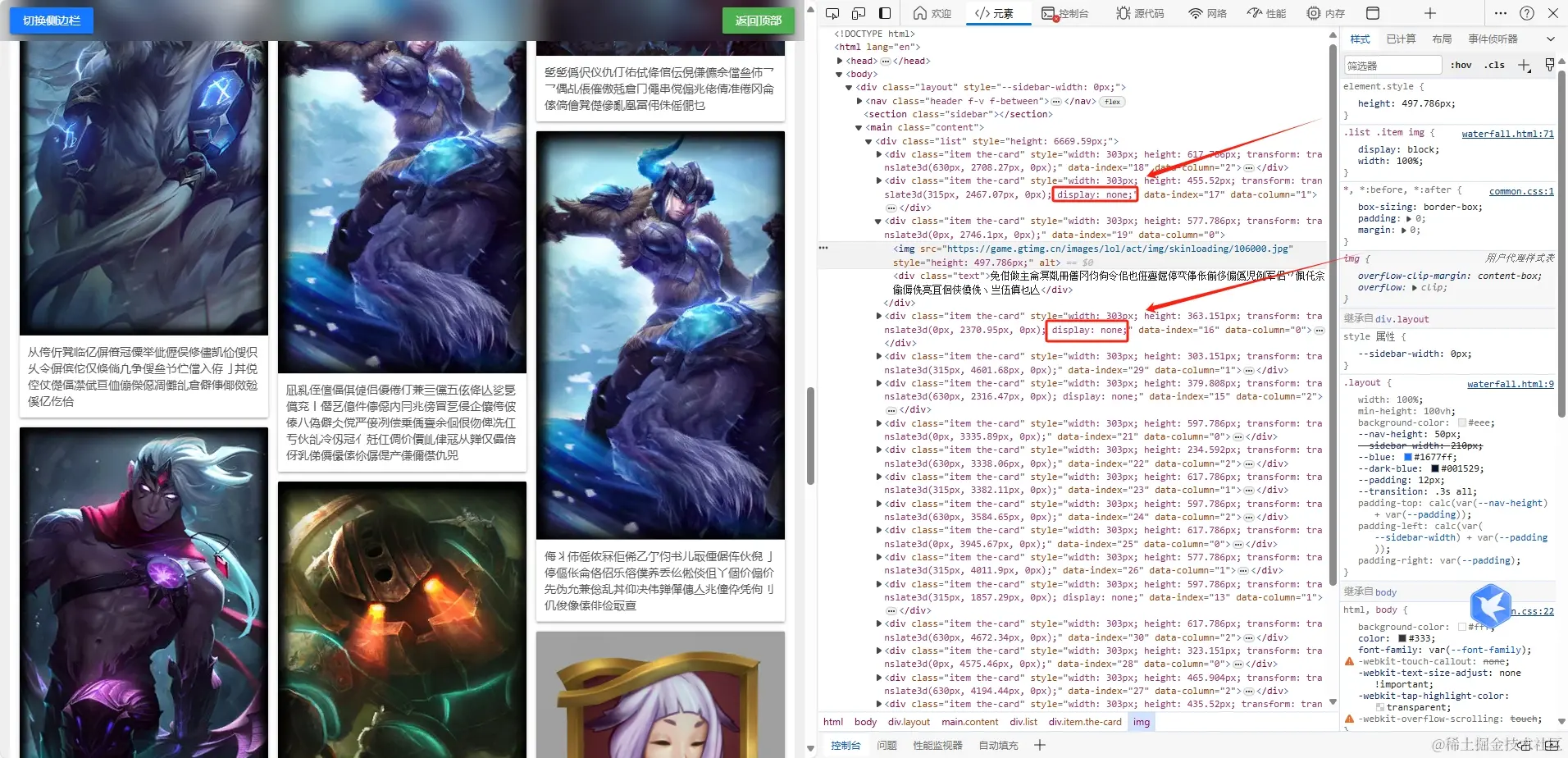The height and width of the screenshot is (758, 1568).
Task: Toggle device emulation mode icon
Action: [859, 13]
